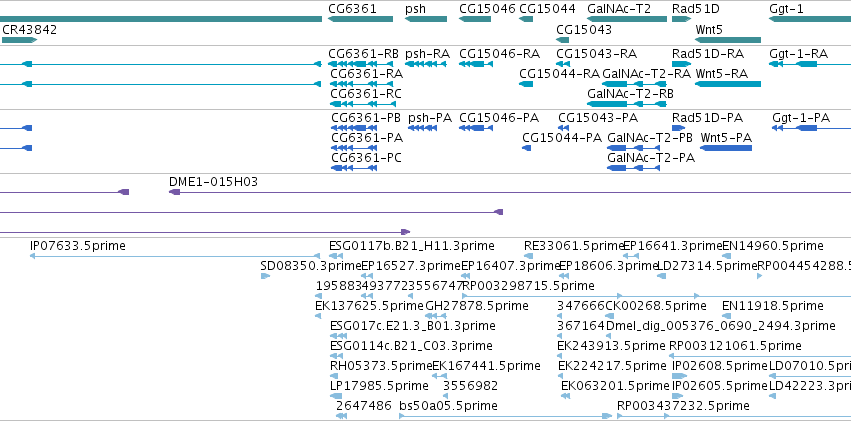Select the ESG017c.E21.3_B01.3prime EST
This screenshot has width=851, height=421.
point(337,336)
